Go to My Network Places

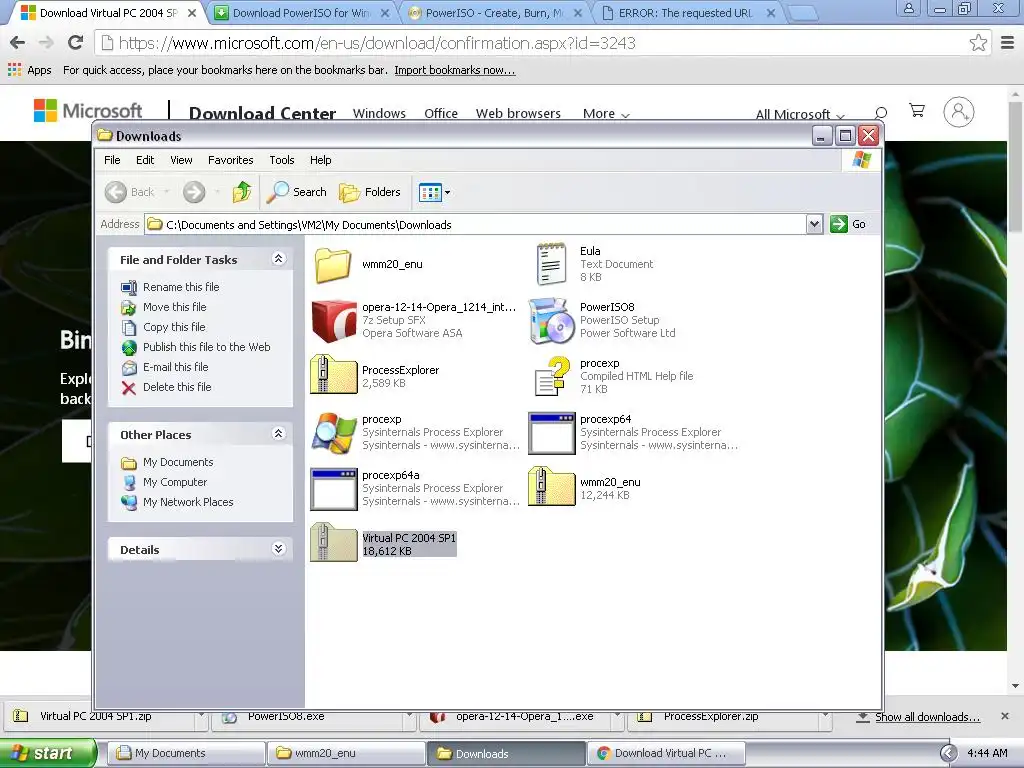pyautogui.click(x=188, y=502)
